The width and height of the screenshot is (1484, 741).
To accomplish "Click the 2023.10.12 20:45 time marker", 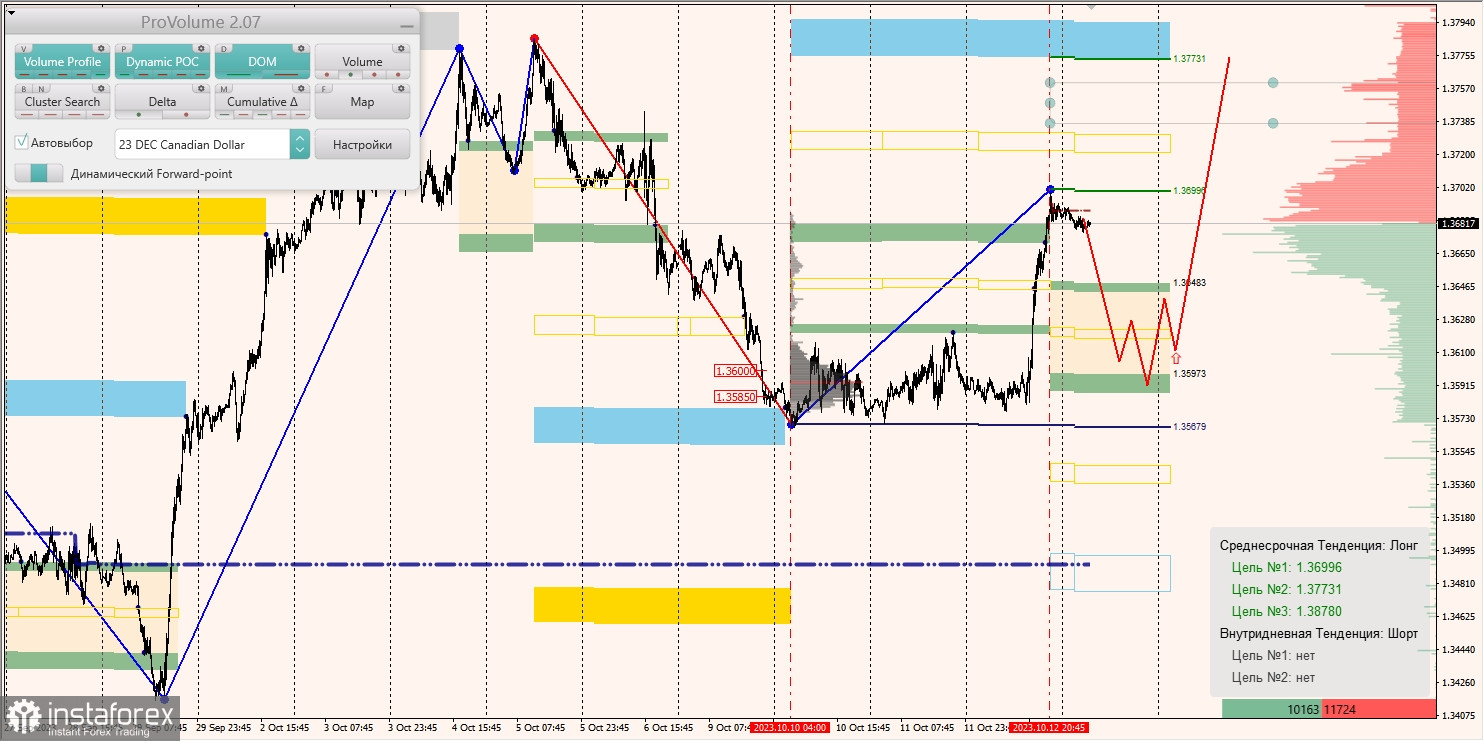I will coord(1049,727).
